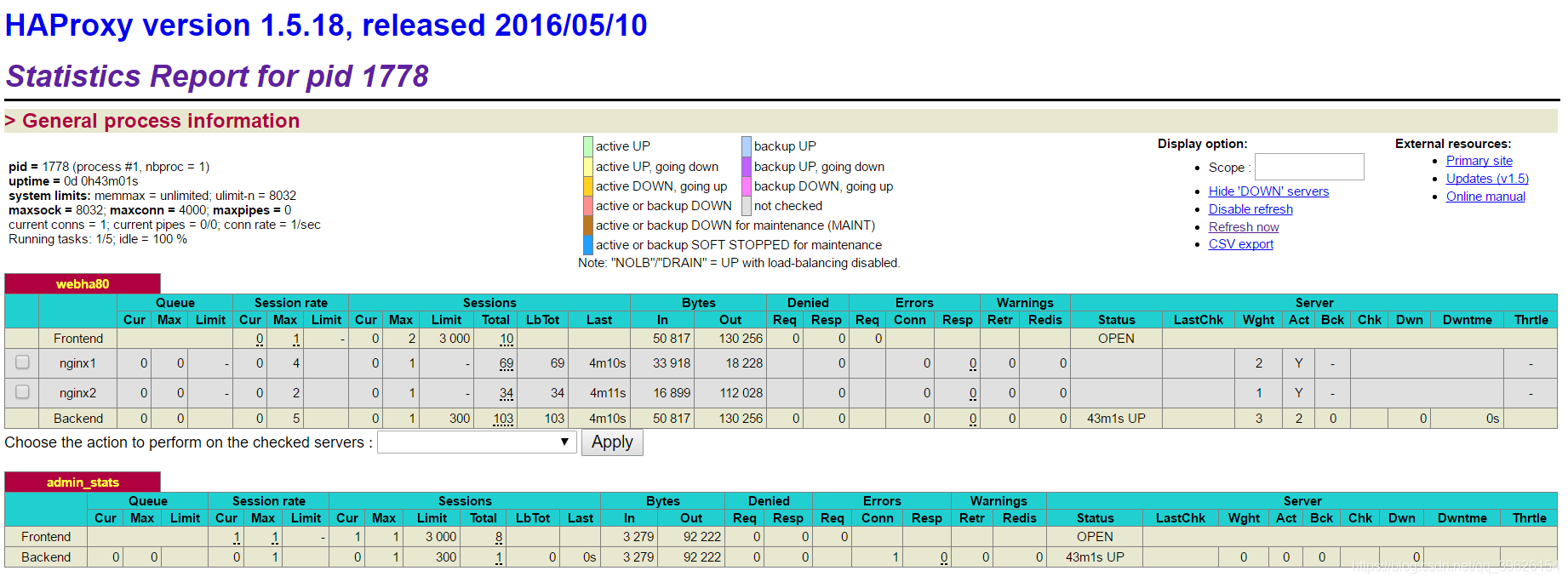Viewport: 1568px width, 582px height.
Task: Click the backup UP, going down swatch
Action: 747,167
